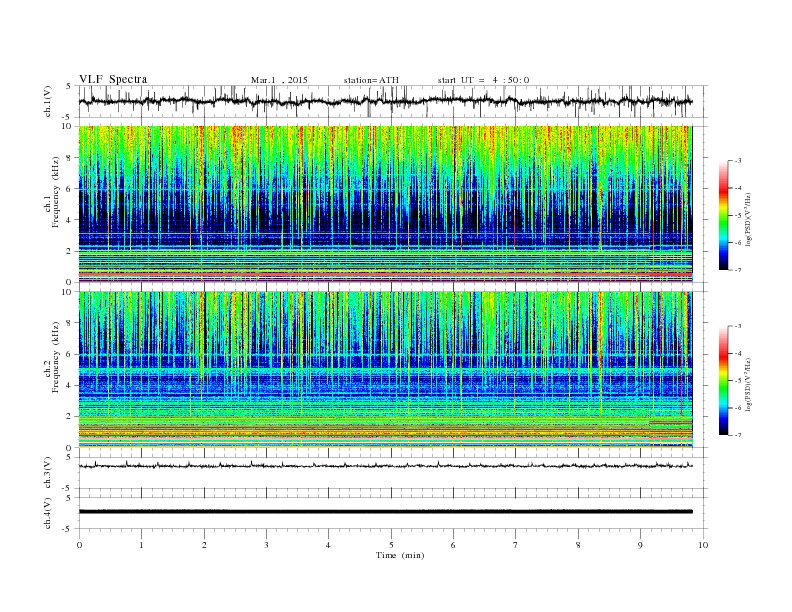The height and width of the screenshot is (612, 792).
Task: Select the "Time (min)" x-axis label
Action: 400,555
